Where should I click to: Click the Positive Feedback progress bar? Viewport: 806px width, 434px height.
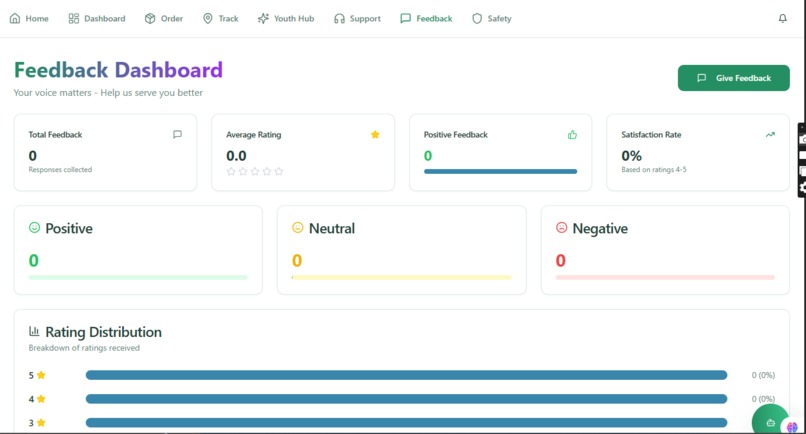point(500,171)
